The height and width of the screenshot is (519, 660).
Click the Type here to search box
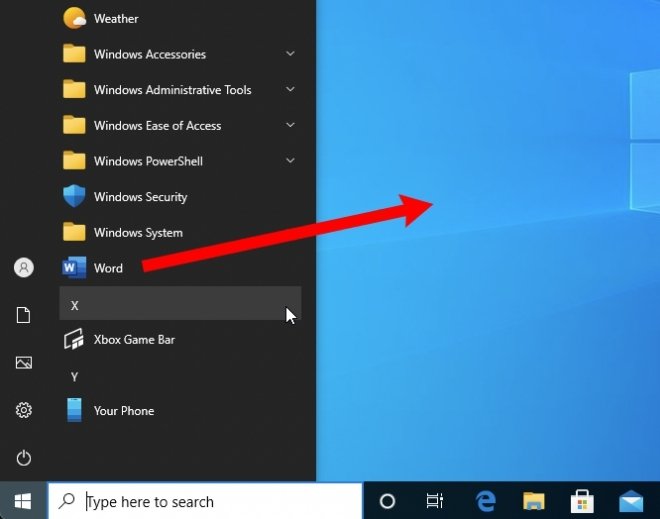(x=205, y=501)
